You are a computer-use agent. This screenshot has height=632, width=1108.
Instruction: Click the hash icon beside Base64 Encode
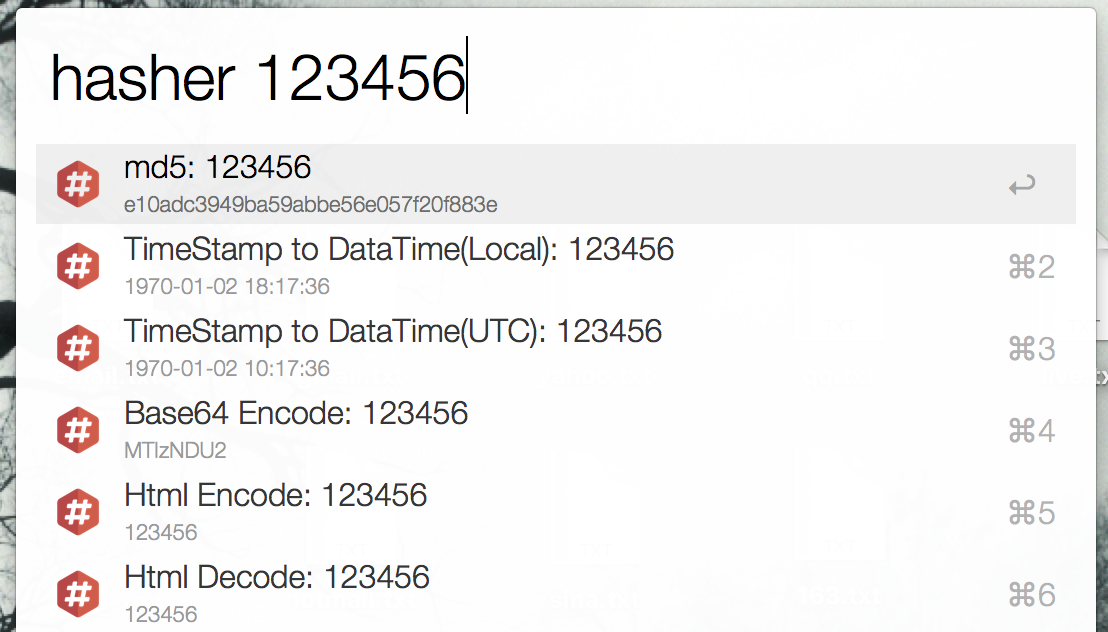(78, 430)
